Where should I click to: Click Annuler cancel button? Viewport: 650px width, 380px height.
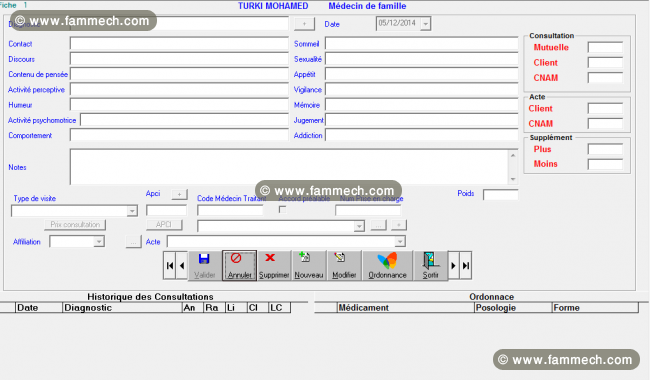pyautogui.click(x=239, y=266)
